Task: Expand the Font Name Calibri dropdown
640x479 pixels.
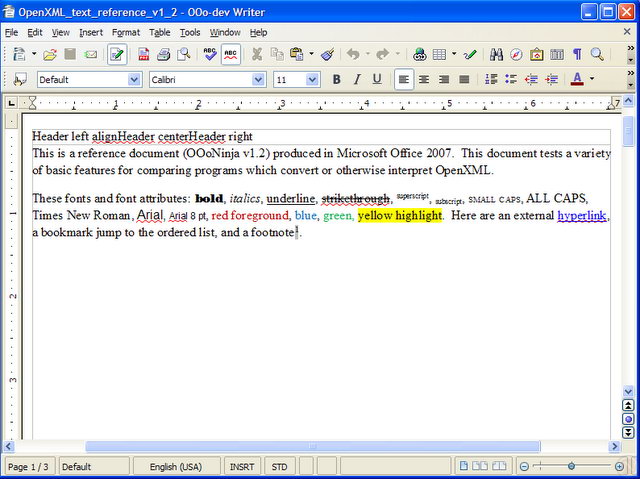Action: [x=258, y=80]
